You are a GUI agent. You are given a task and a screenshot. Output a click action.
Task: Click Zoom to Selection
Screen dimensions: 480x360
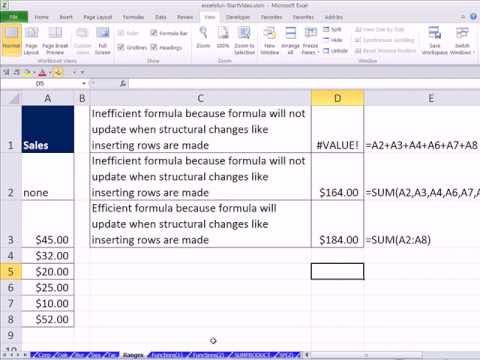coord(244,40)
